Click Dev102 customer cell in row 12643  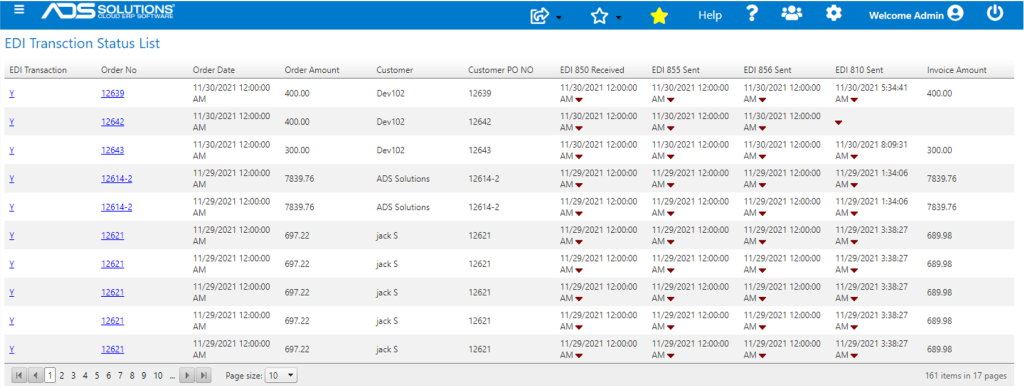point(391,150)
